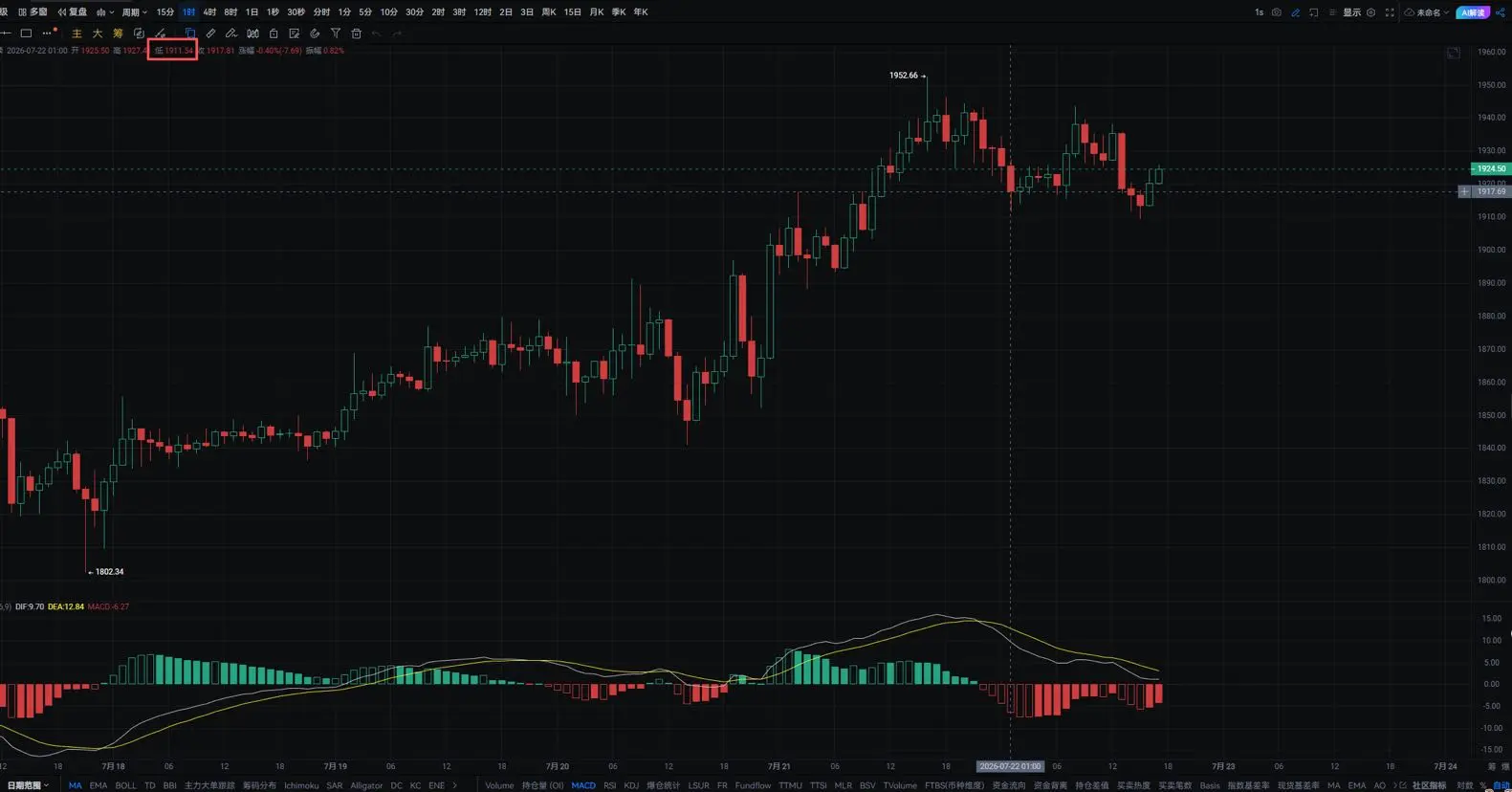
Task: Click the 1924.50 current price label
Action: [1490, 168]
